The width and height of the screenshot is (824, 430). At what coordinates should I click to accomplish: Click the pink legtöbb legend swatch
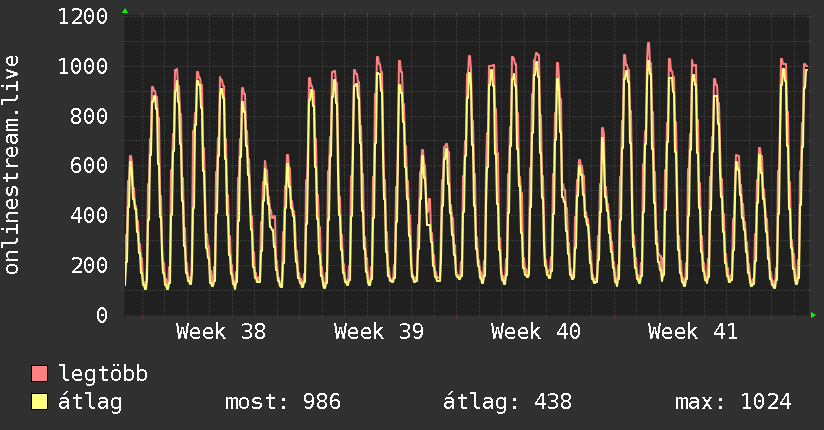(39, 373)
